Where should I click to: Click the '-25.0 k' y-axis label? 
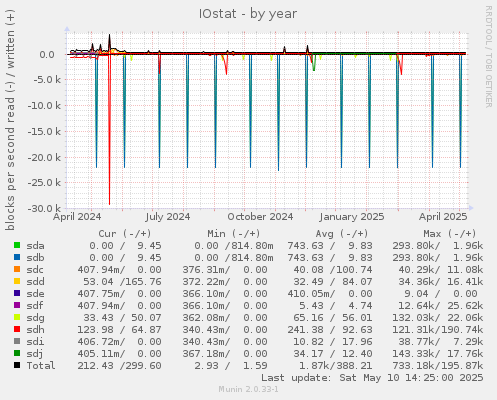pyautogui.click(x=44, y=183)
